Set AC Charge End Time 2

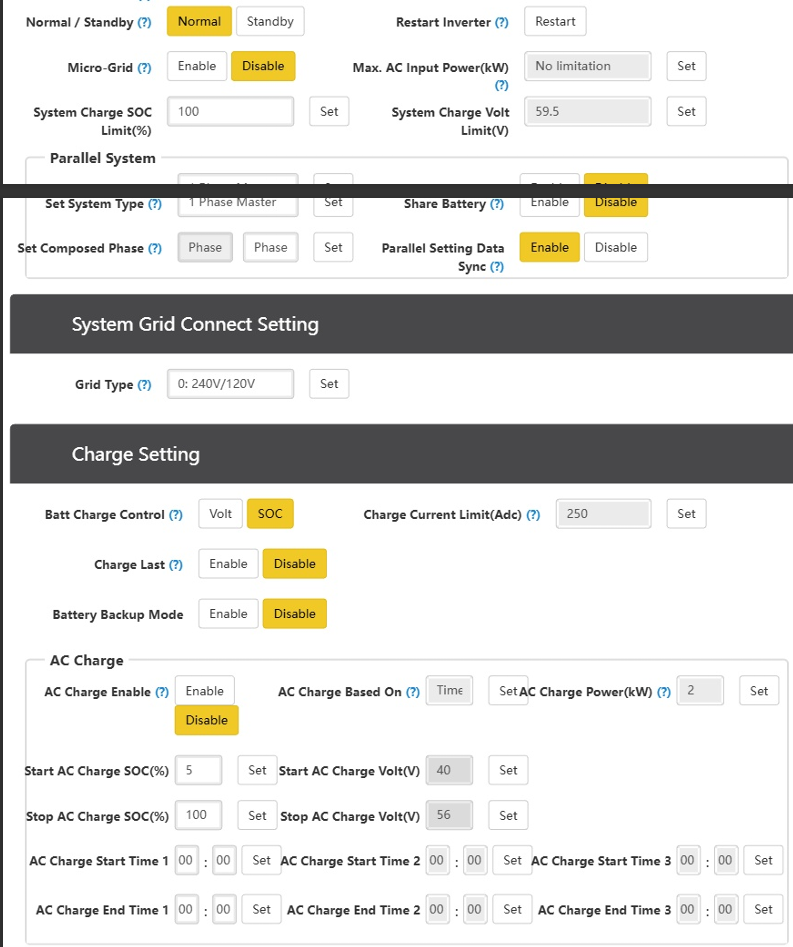pos(512,909)
